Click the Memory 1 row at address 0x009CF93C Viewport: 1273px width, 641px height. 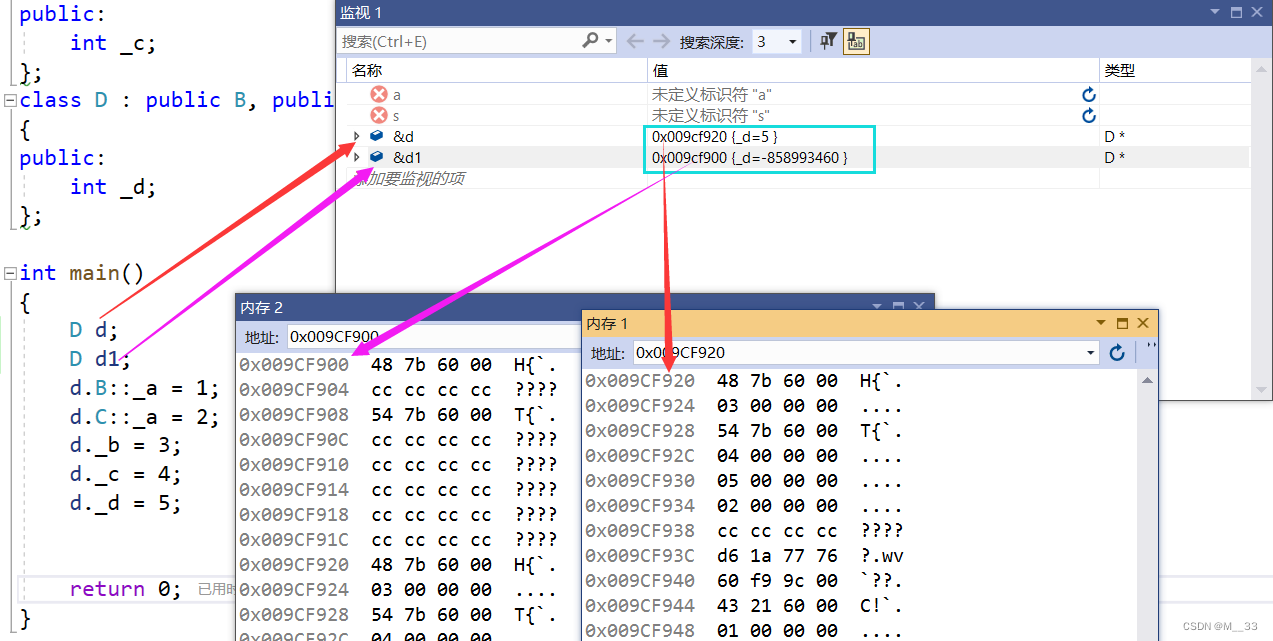(x=744, y=555)
